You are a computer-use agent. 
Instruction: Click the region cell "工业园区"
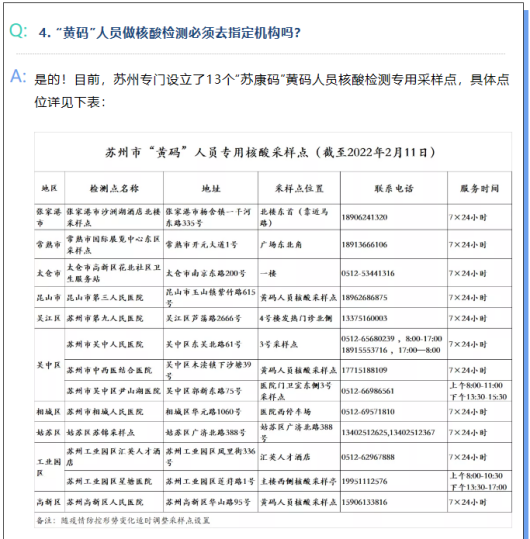49,467
